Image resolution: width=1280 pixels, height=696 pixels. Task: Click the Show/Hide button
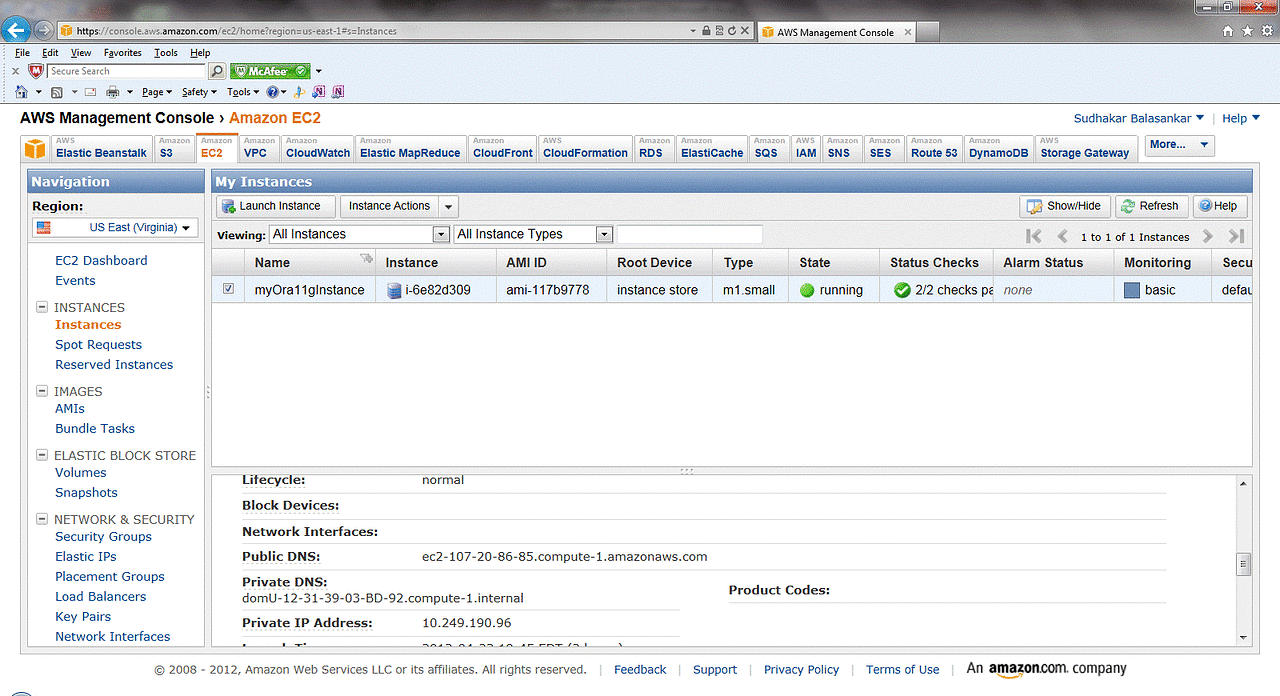(x=1065, y=206)
